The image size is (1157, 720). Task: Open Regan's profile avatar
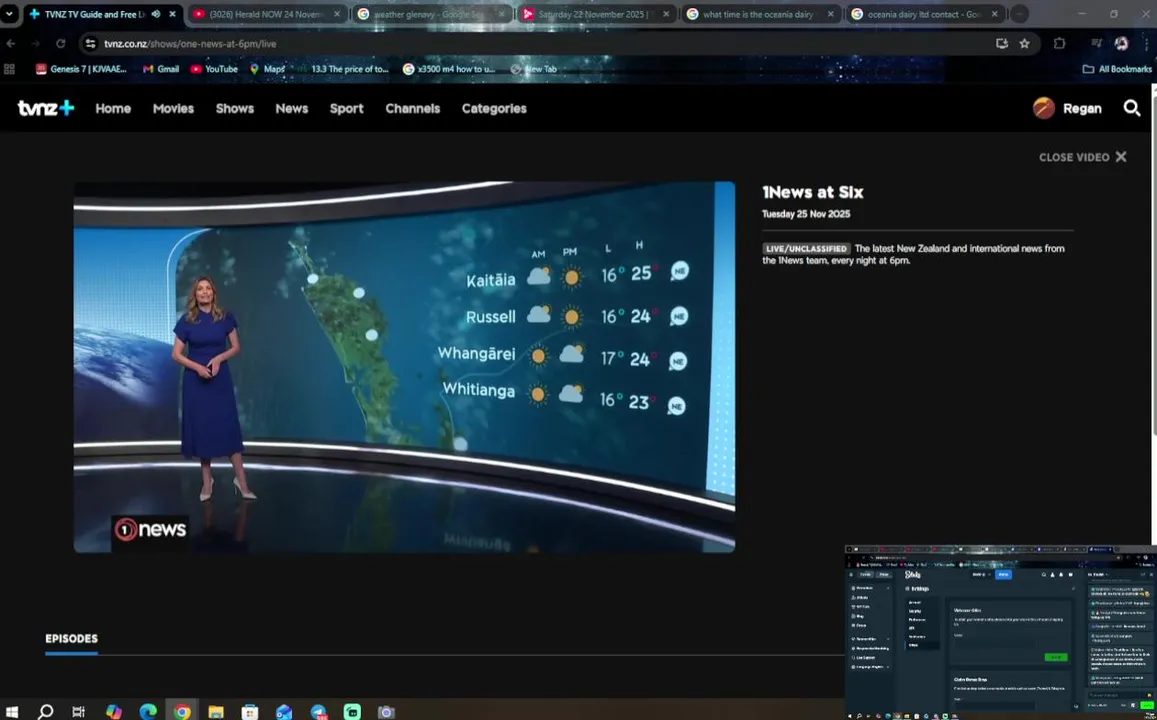1043,108
